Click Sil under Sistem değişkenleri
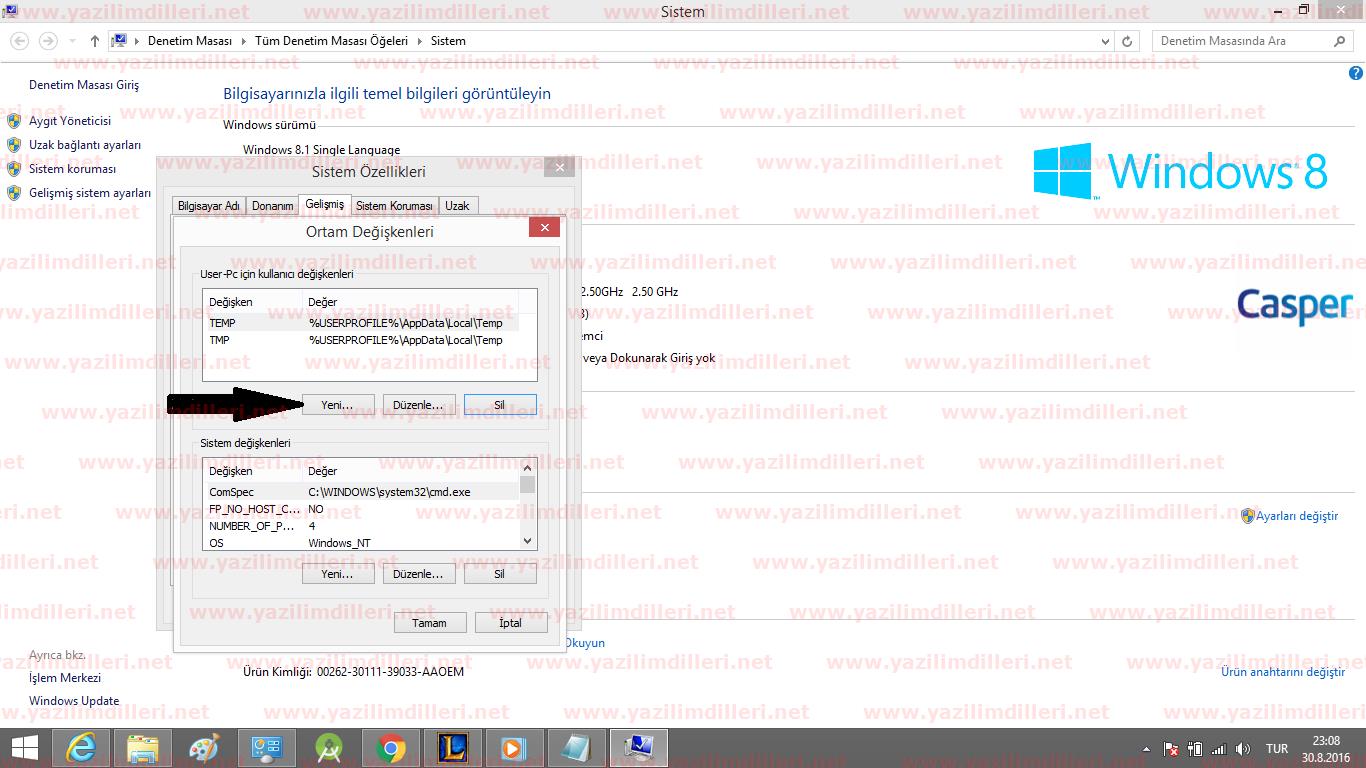Viewport: 1366px width, 768px height. (x=500, y=574)
